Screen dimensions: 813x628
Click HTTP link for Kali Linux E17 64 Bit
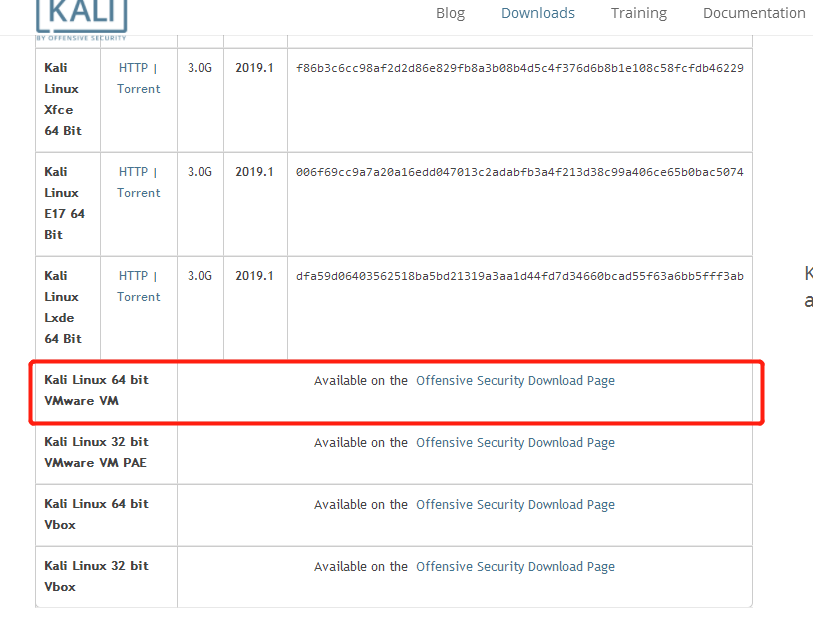pyautogui.click(x=133, y=172)
